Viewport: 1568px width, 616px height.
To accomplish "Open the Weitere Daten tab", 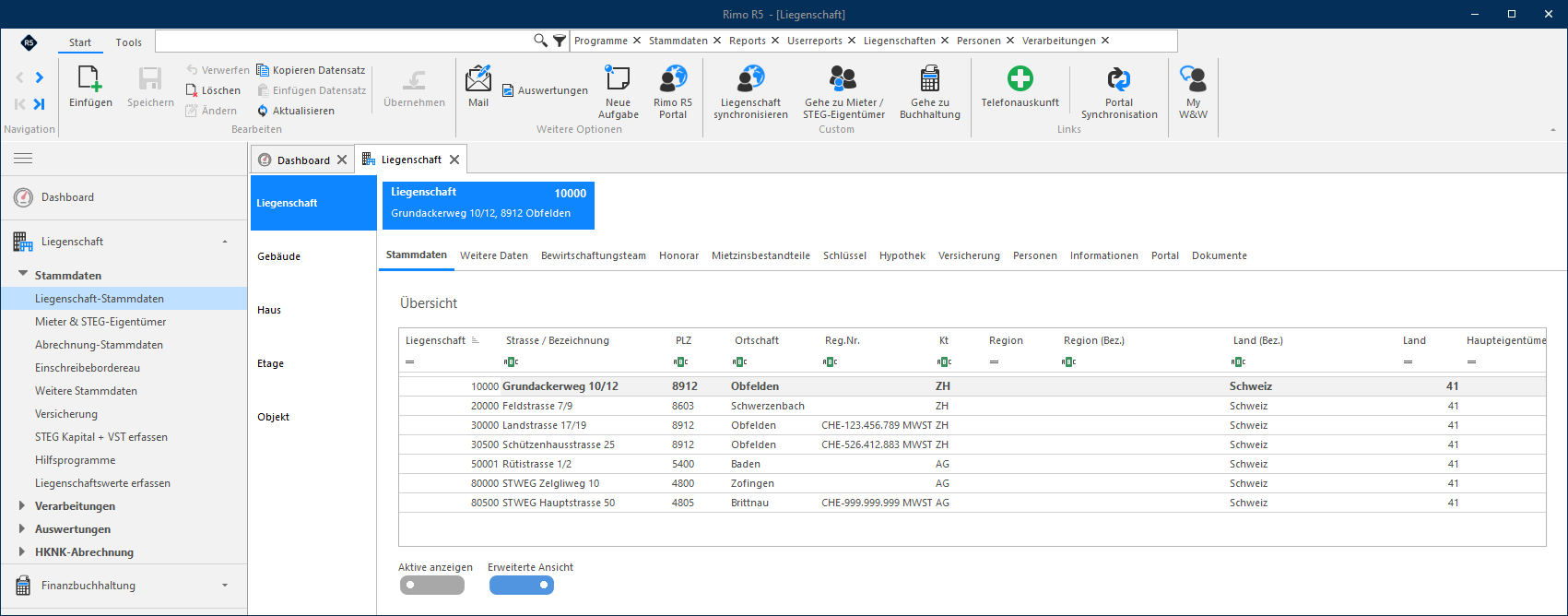I will [494, 255].
